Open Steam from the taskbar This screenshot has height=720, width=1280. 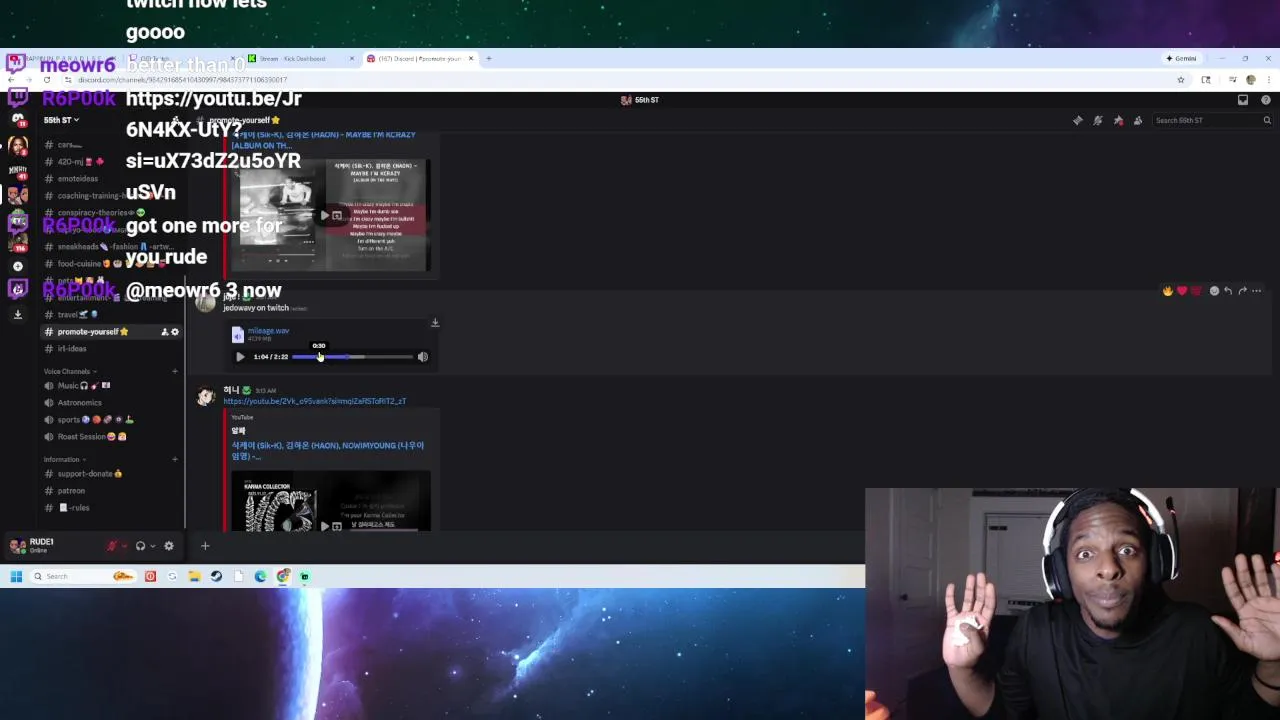[216, 577]
